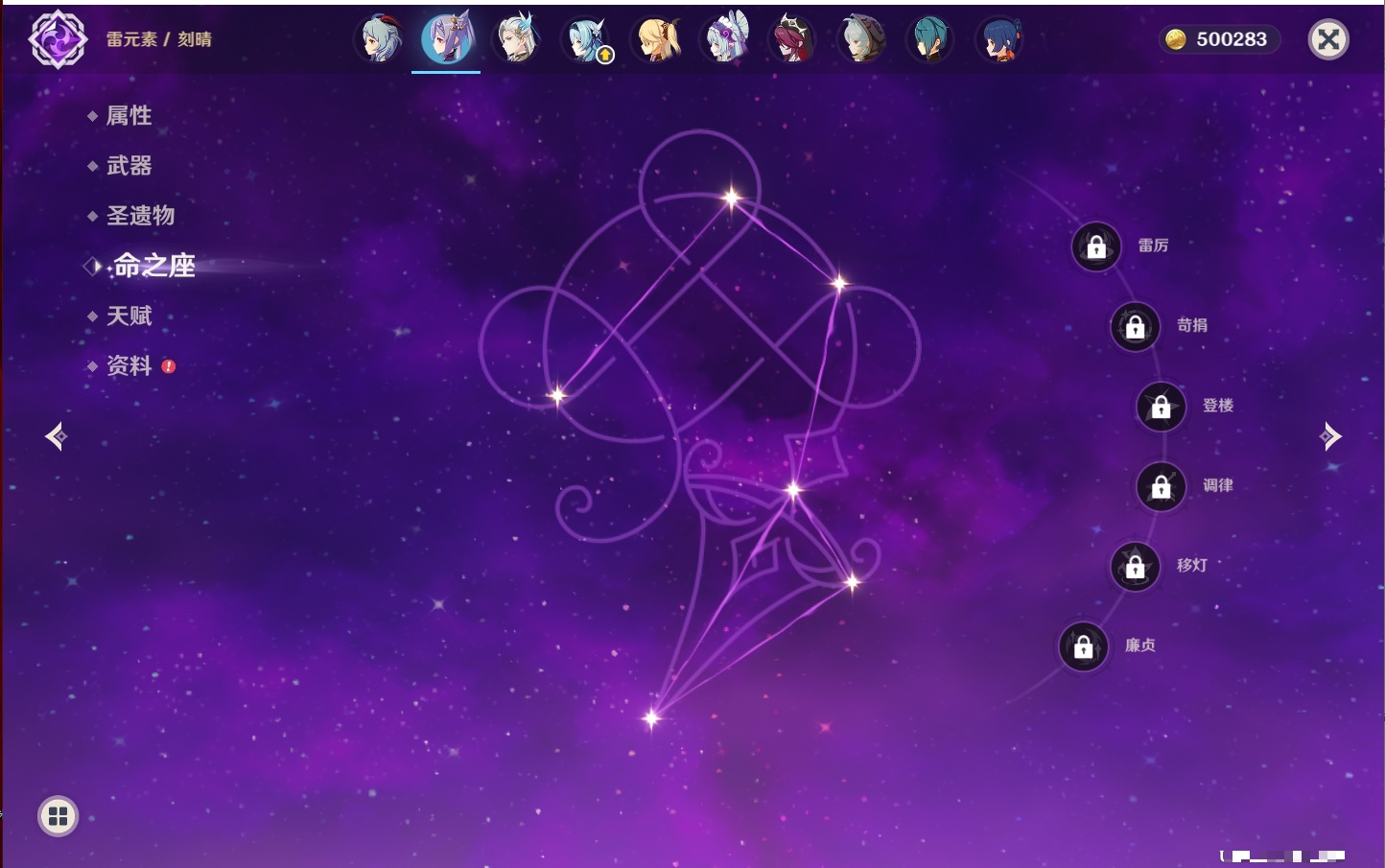Go to previous character with left arrow
Viewport: 1385px width, 868px height.
click(56, 436)
